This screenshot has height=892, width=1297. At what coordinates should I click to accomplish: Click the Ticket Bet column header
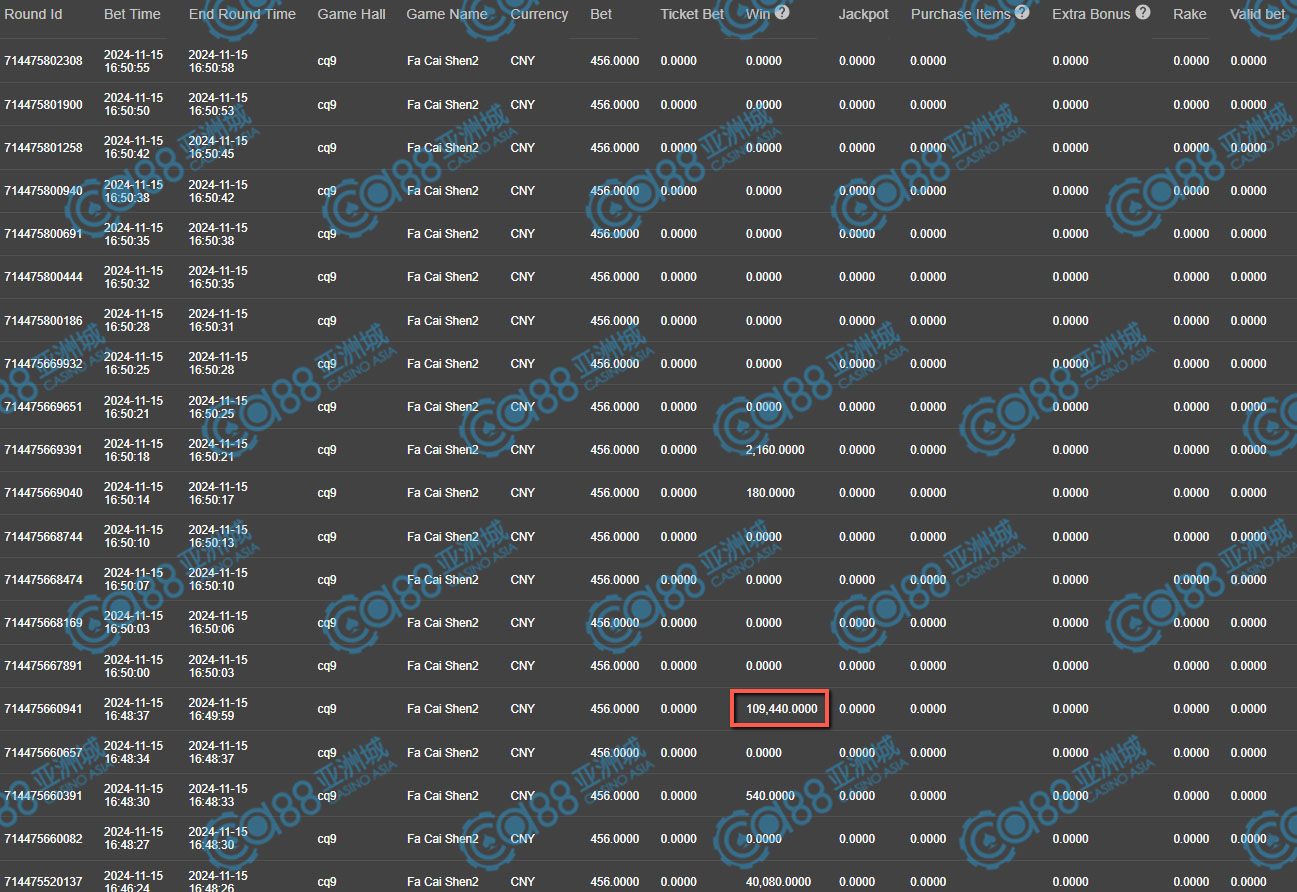[x=692, y=14]
